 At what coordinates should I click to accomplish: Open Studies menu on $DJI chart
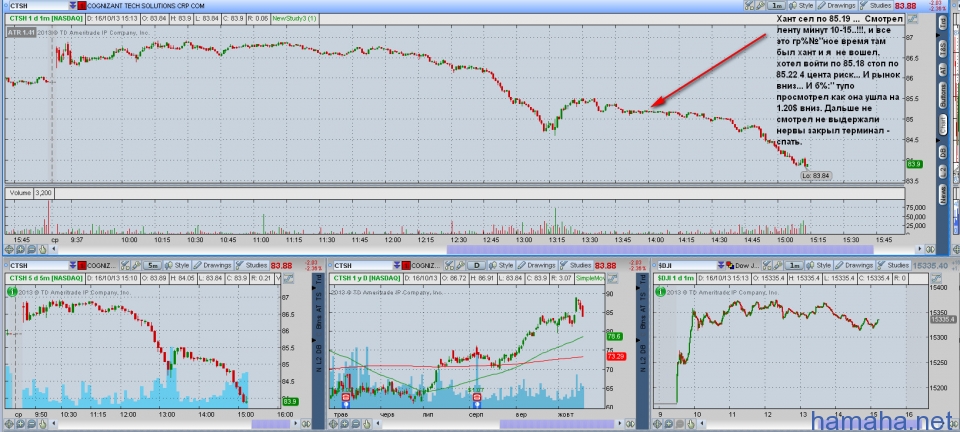pos(893,266)
